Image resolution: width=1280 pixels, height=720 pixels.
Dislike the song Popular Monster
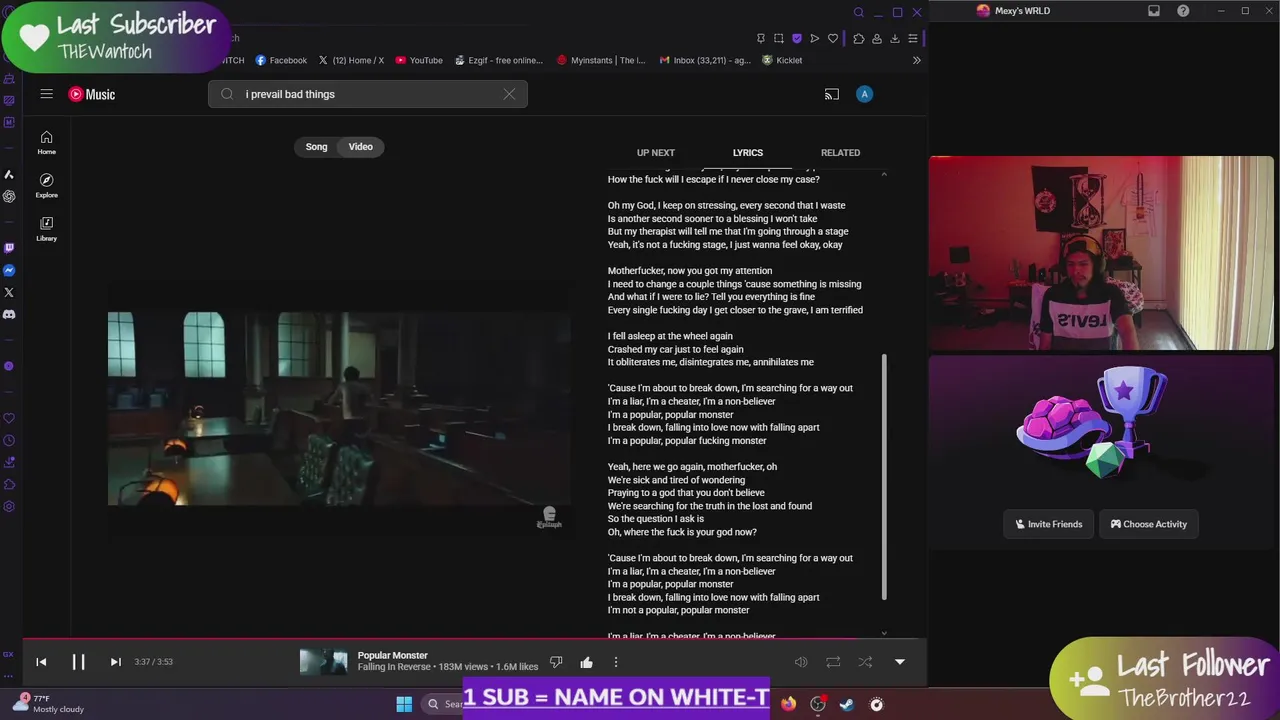(556, 662)
